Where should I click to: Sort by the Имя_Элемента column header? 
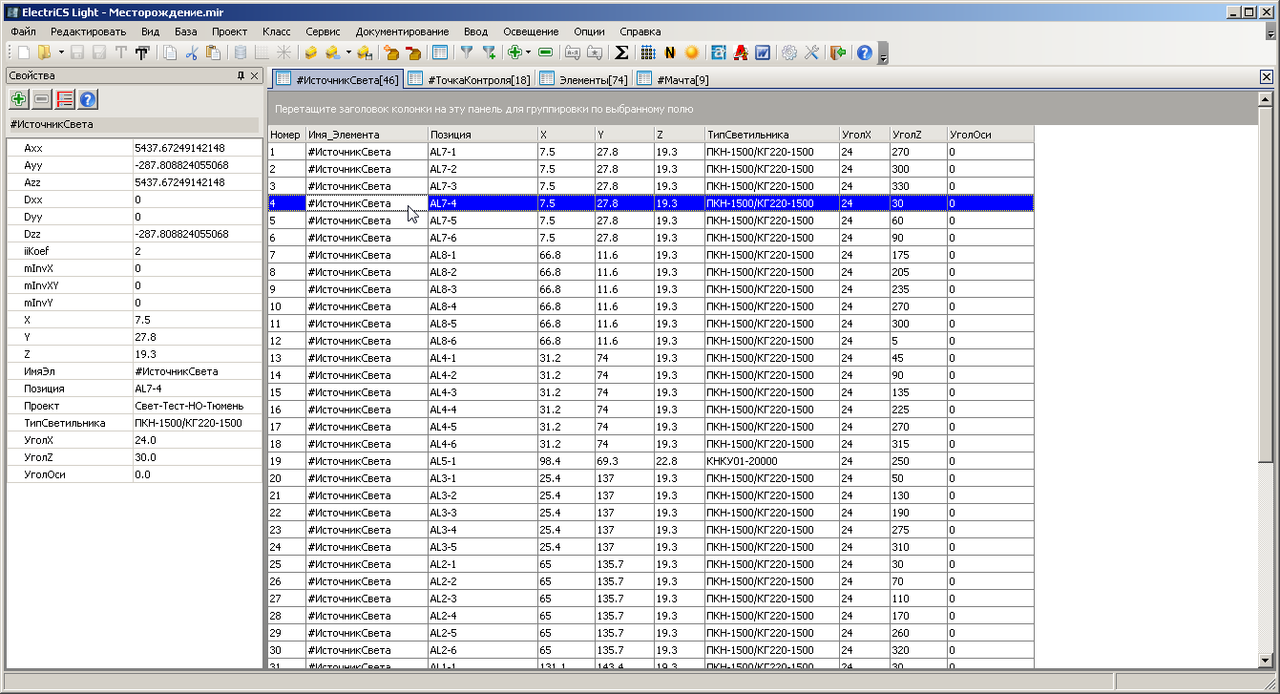(365, 134)
